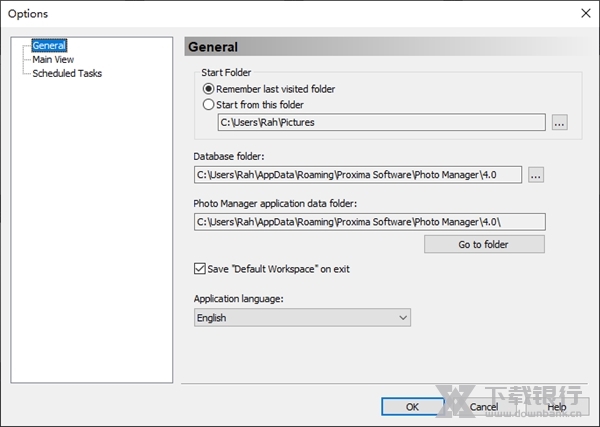Browse for start folder with ellipsis button

pos(559,123)
